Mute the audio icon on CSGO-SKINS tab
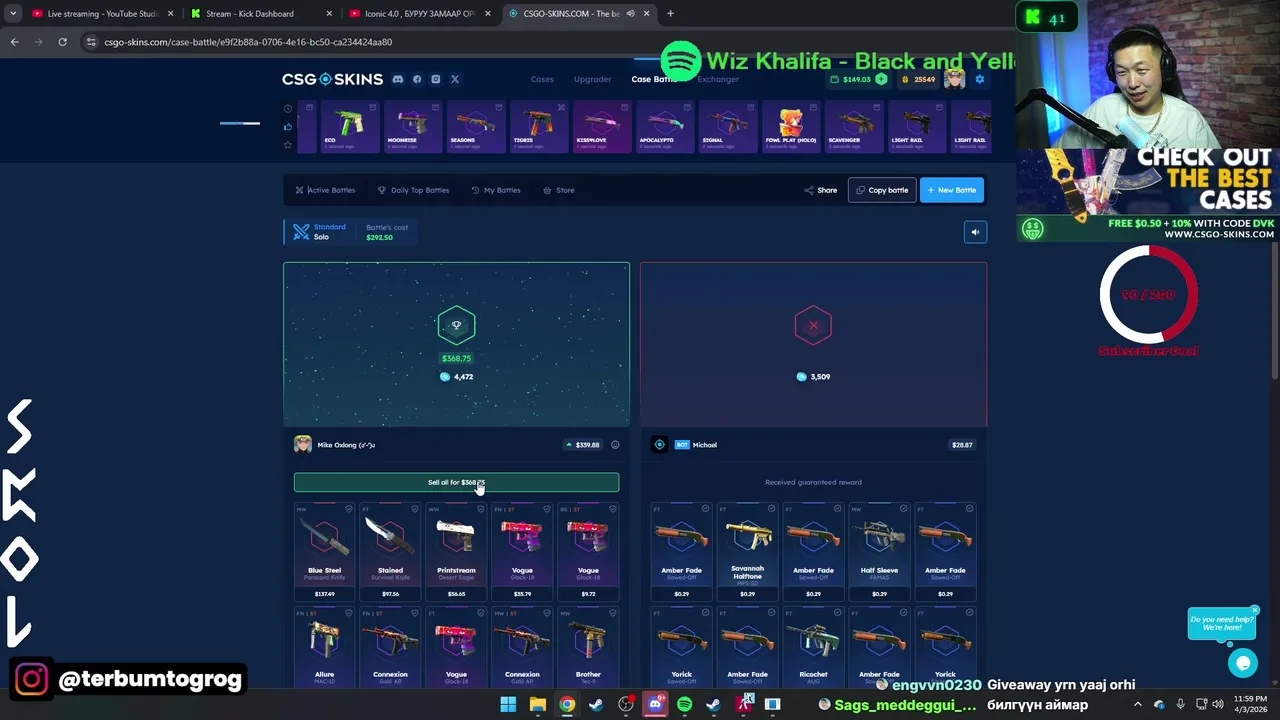 tap(630, 14)
